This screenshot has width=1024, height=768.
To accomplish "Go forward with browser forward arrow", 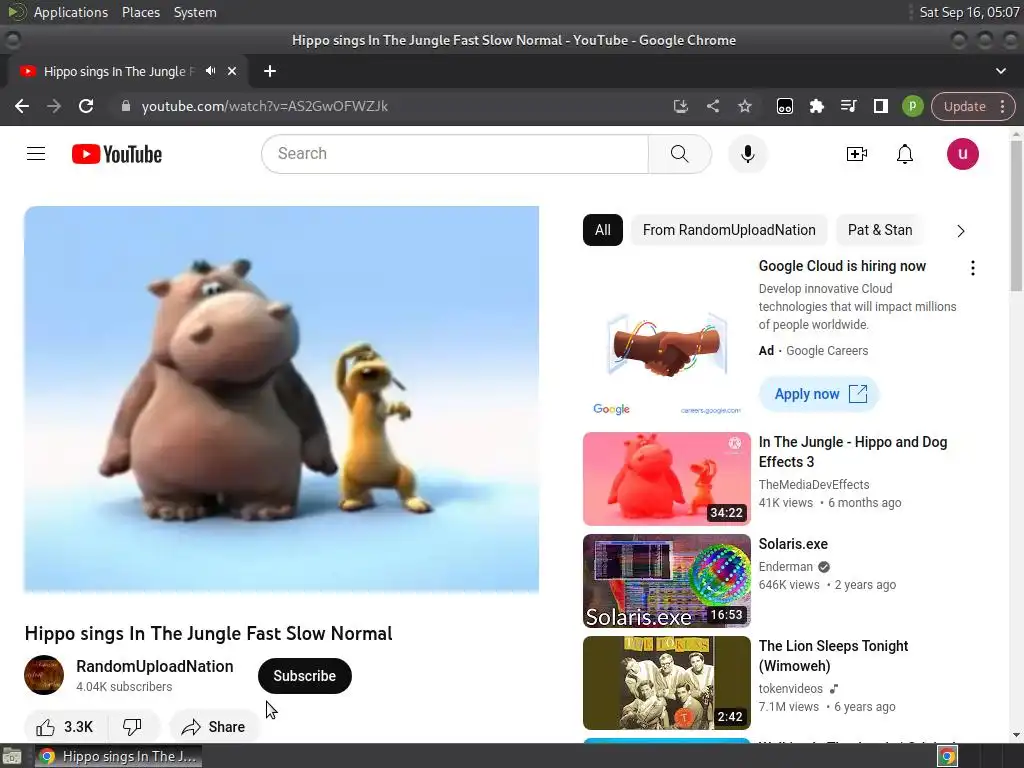I will 54,106.
